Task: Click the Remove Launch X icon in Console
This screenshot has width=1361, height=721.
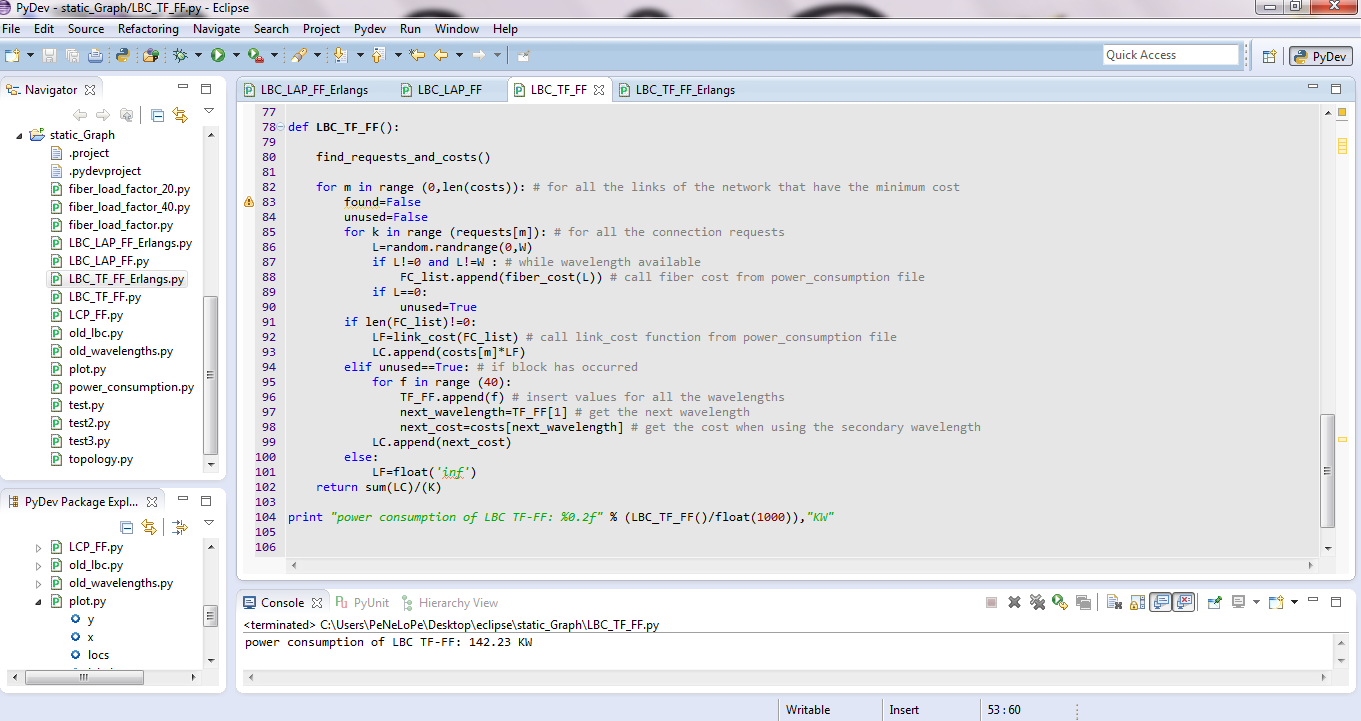Action: point(1014,602)
